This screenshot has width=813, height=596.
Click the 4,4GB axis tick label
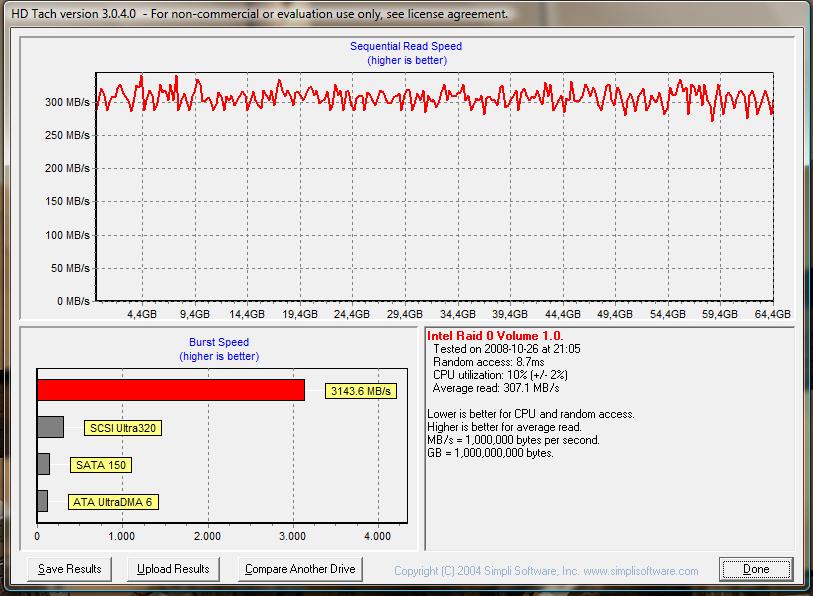click(x=142, y=314)
